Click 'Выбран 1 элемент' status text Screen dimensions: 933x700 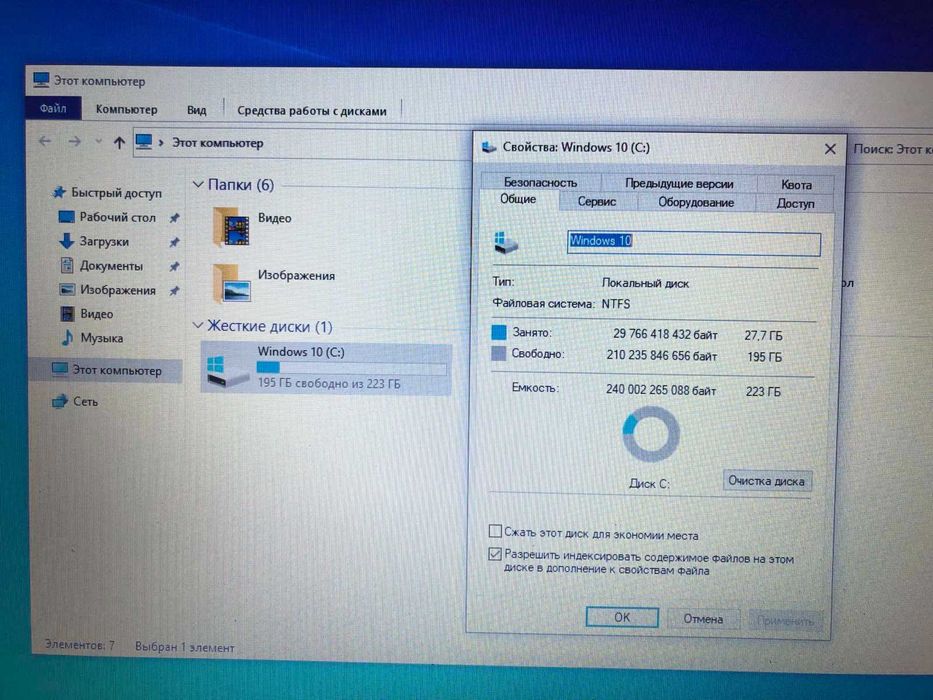[184, 647]
